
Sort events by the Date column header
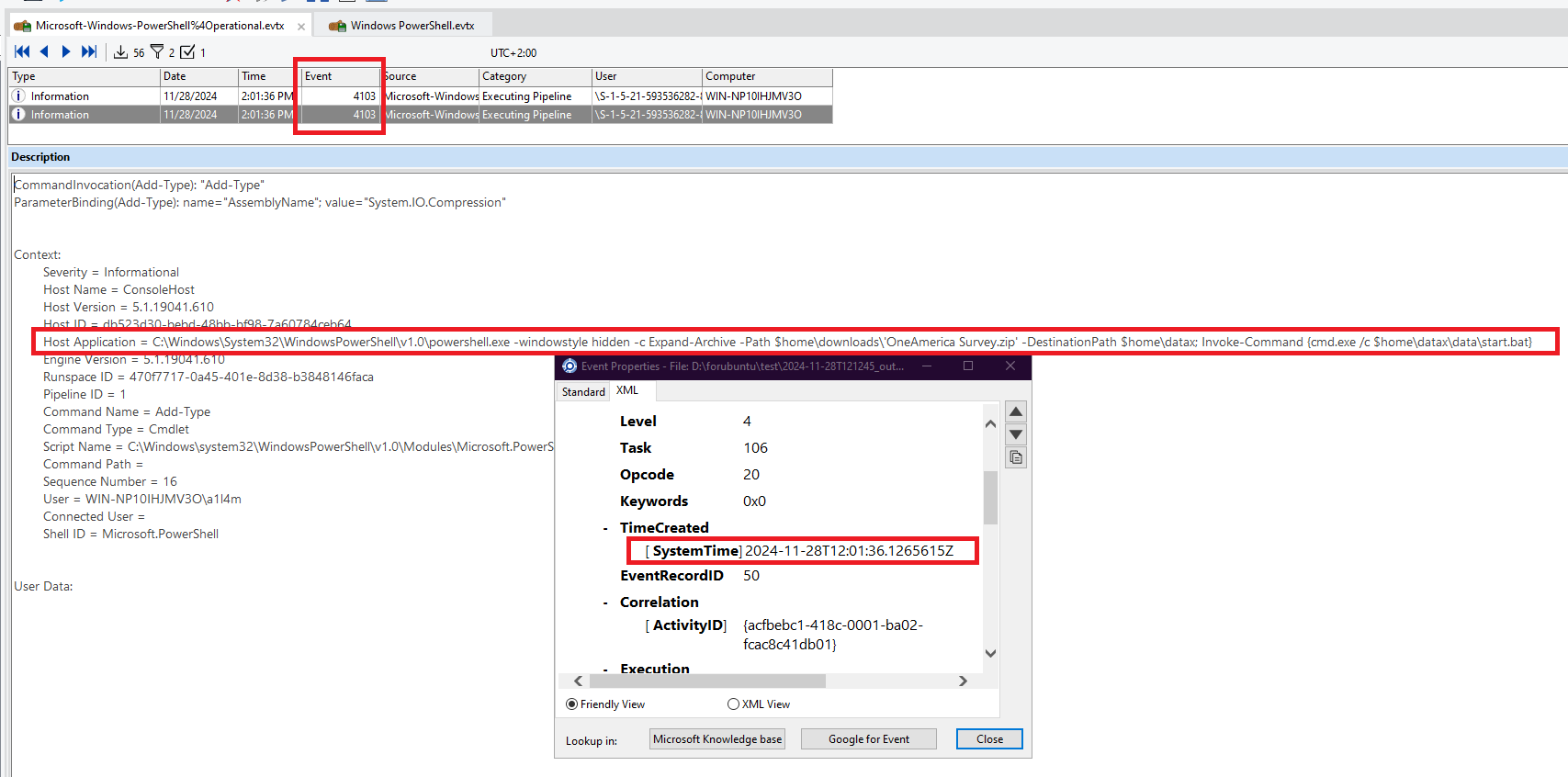199,76
